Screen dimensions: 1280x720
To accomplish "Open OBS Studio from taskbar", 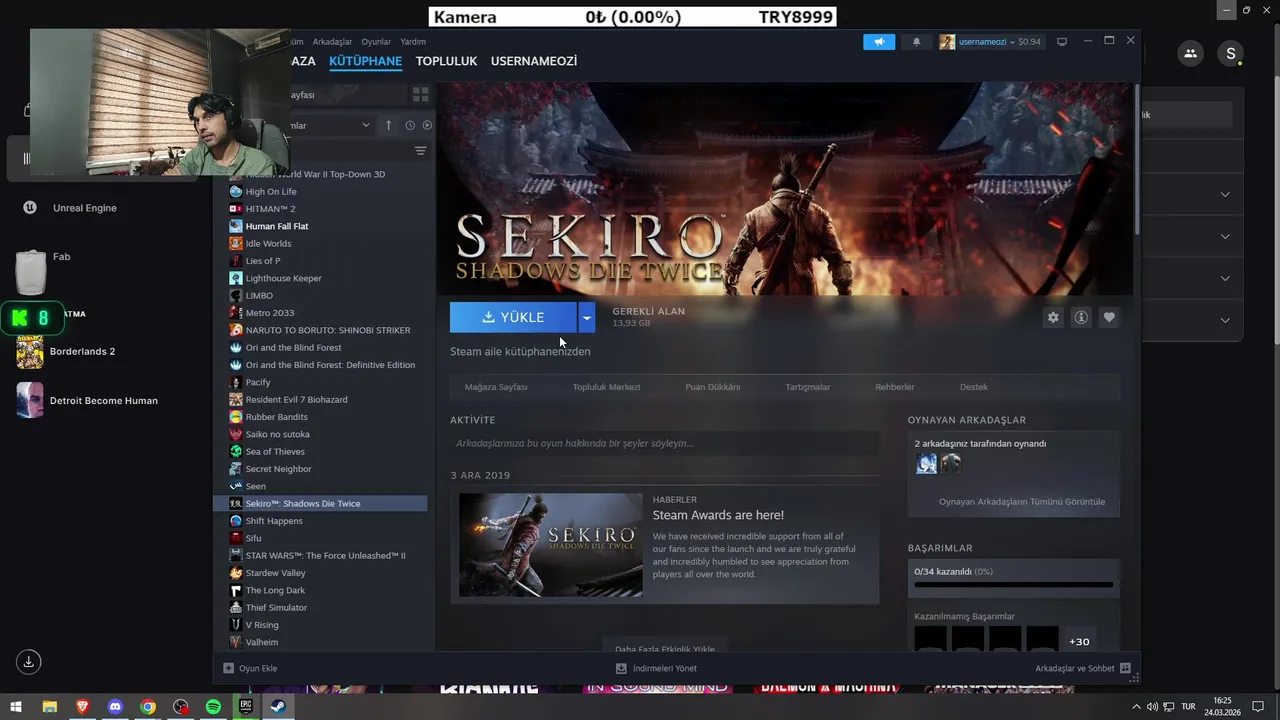I will 180,706.
